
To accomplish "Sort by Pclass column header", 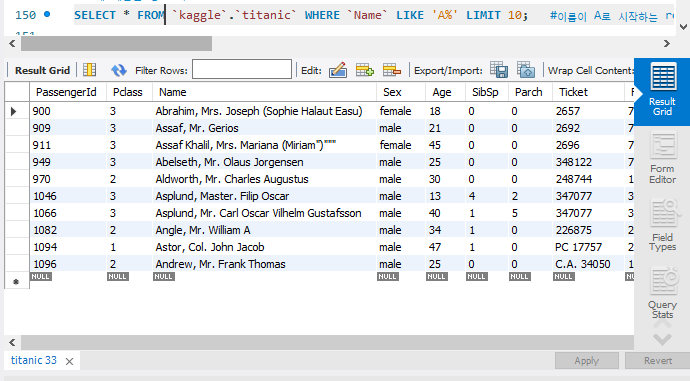I will pyautogui.click(x=129, y=92).
